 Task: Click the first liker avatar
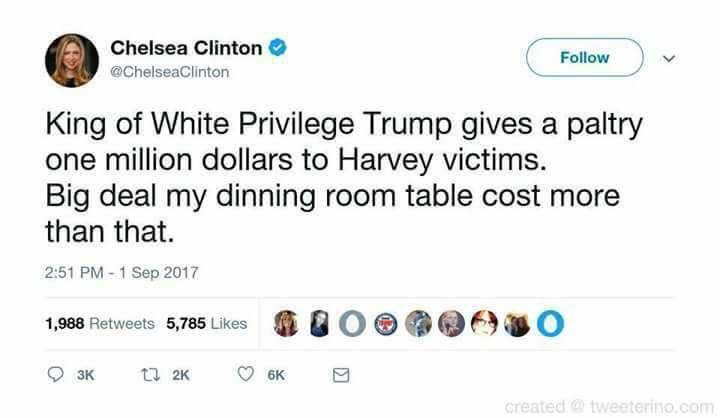(286, 323)
